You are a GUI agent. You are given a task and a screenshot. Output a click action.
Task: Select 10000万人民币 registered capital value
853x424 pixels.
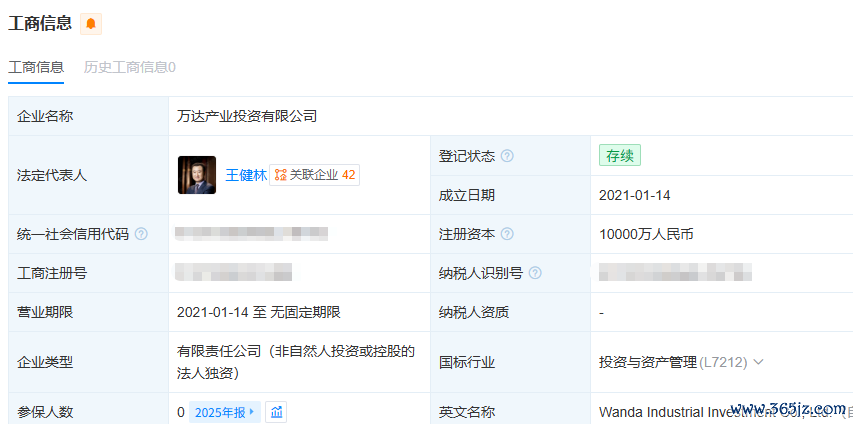click(646, 235)
